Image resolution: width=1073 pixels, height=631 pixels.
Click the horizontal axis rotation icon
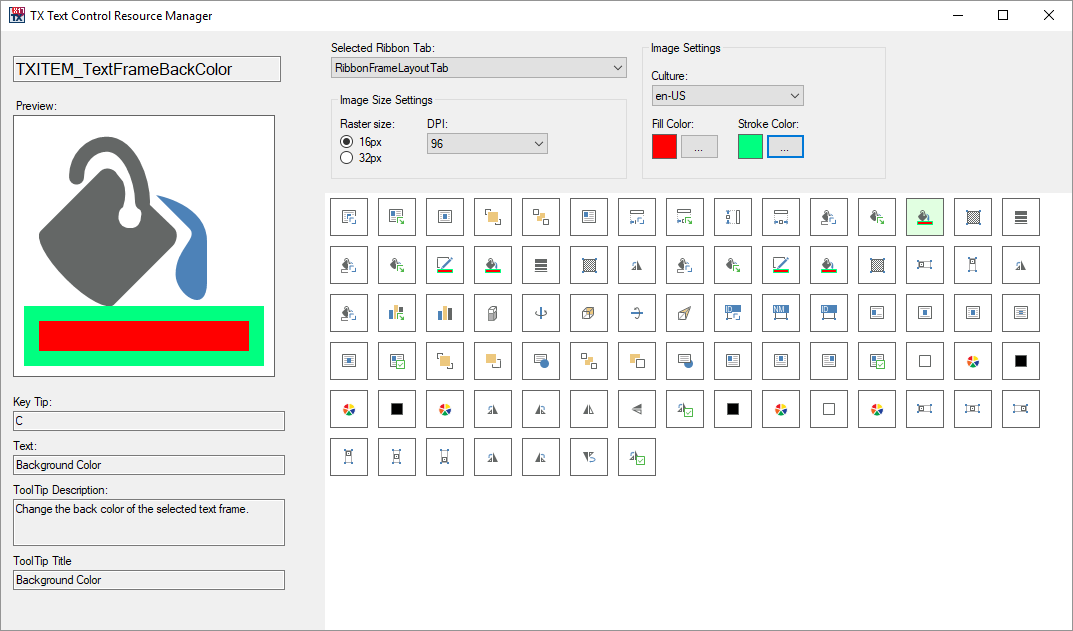(636, 313)
